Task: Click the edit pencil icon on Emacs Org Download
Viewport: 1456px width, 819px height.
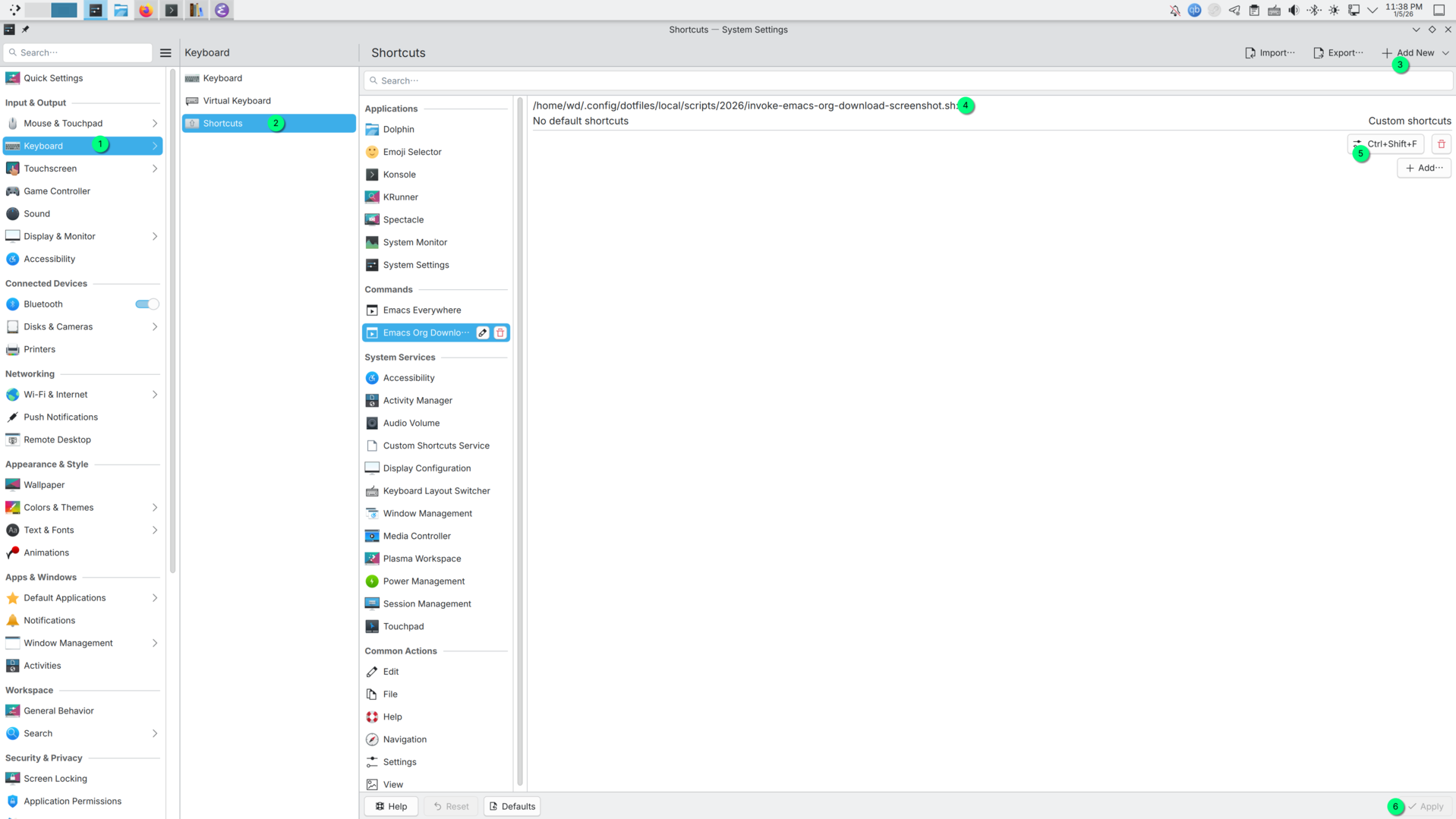Action: [x=483, y=332]
